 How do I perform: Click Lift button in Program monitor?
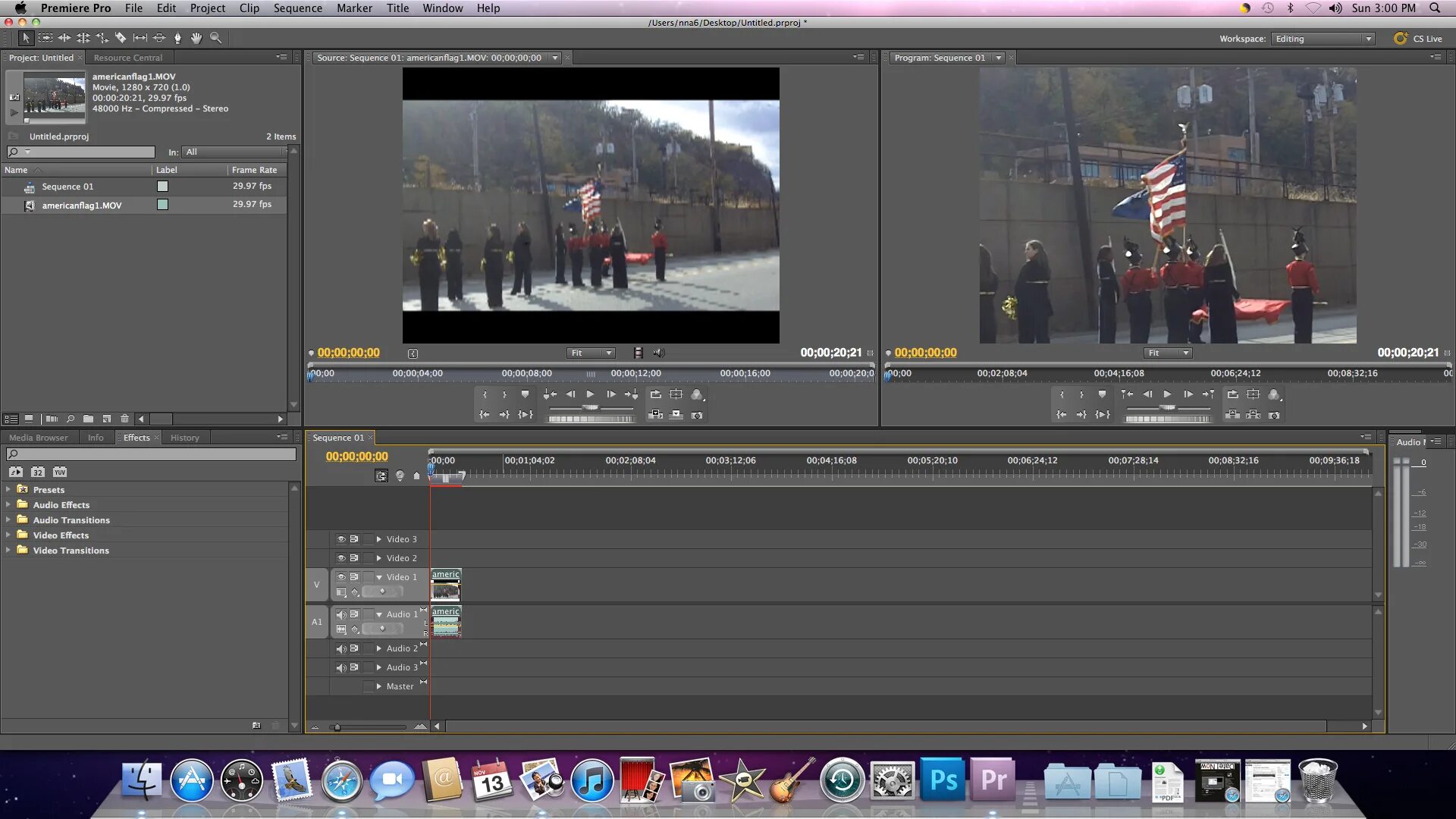(1233, 415)
